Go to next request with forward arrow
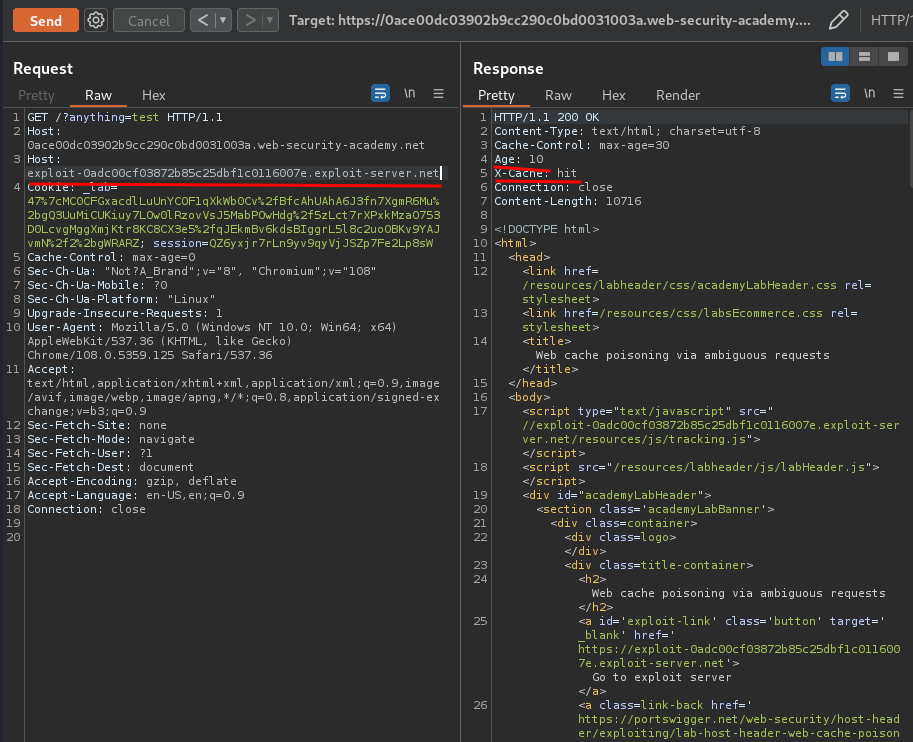 250,20
